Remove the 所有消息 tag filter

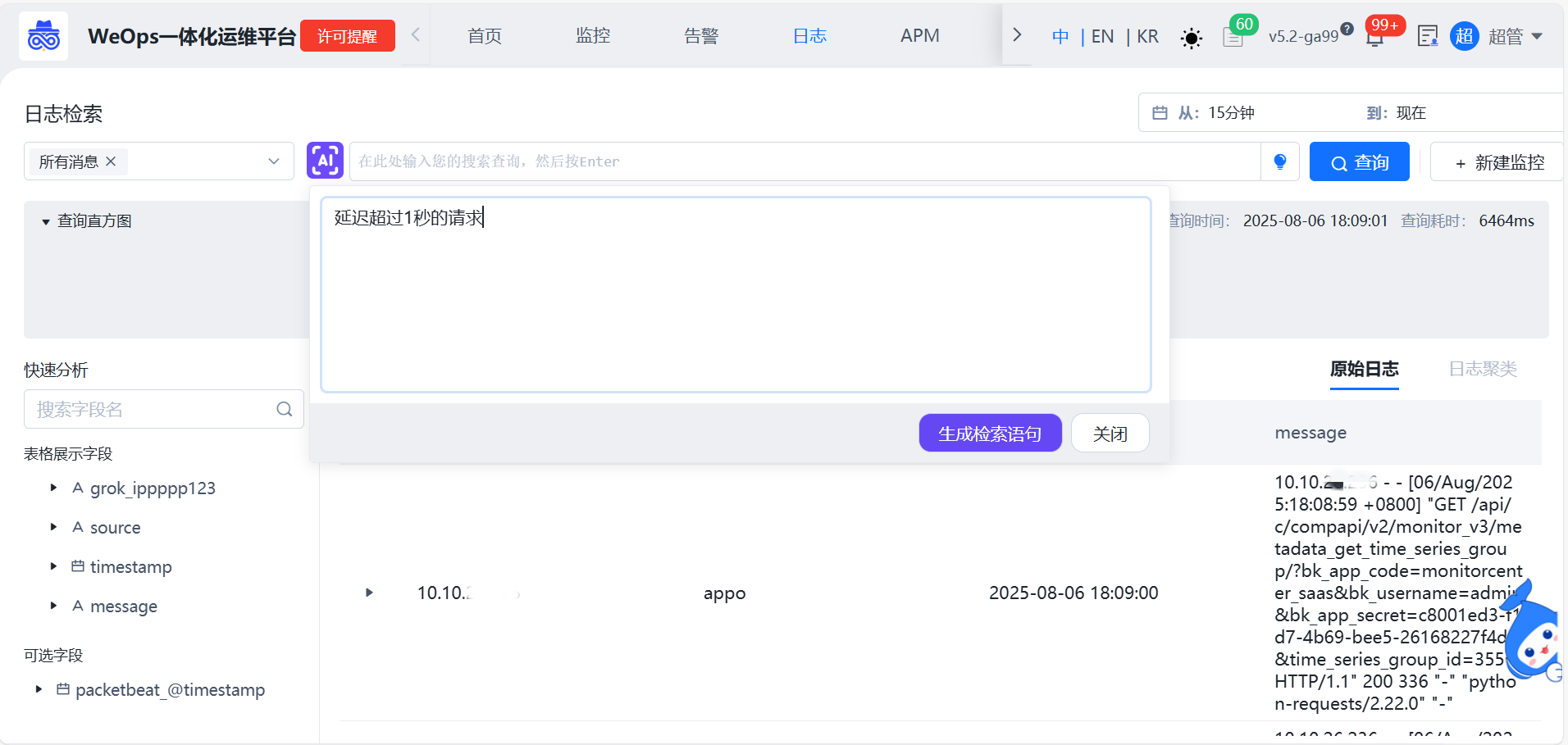pos(111,161)
